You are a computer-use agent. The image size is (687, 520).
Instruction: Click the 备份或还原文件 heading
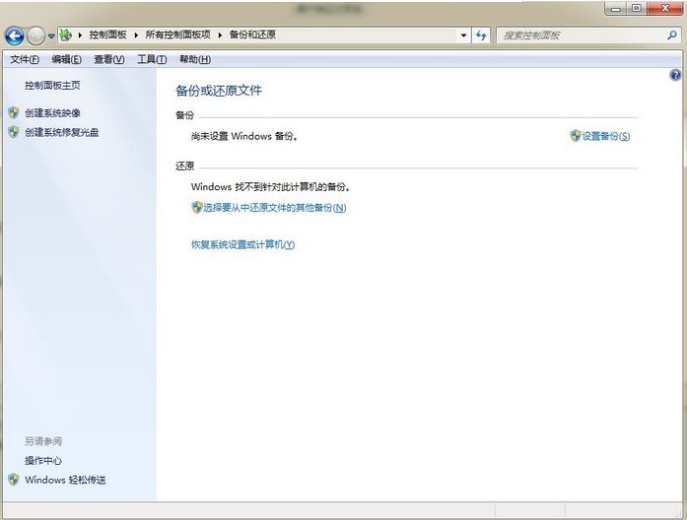coord(219,91)
